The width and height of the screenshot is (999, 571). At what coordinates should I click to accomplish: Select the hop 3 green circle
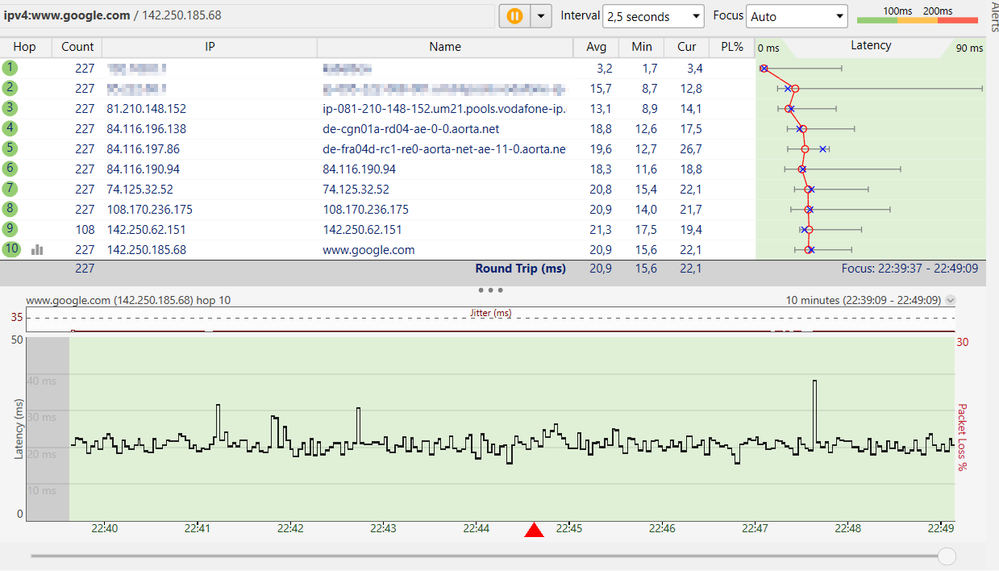point(10,108)
